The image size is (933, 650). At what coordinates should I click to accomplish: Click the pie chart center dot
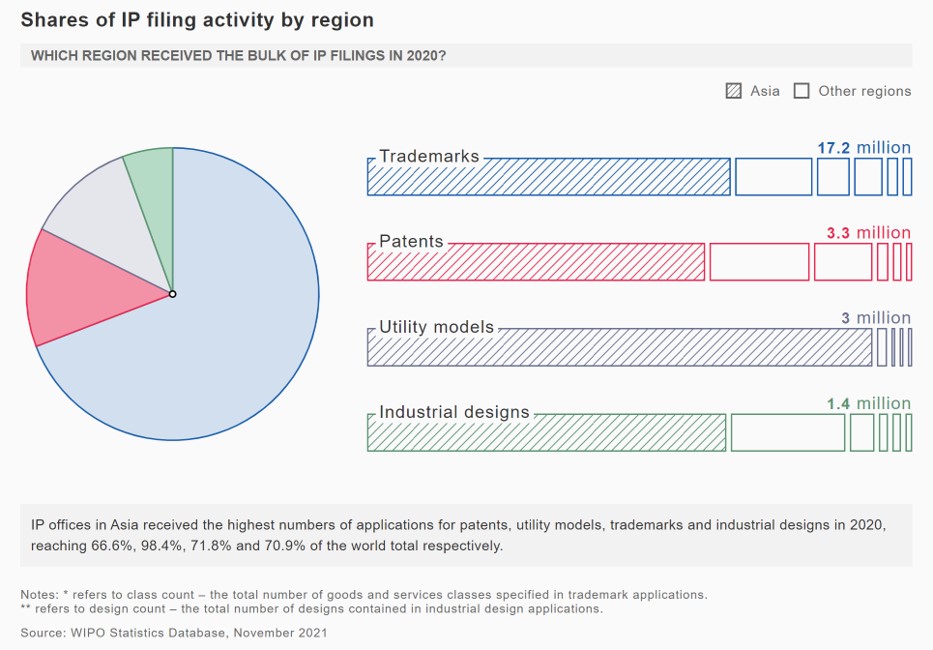(x=173, y=294)
